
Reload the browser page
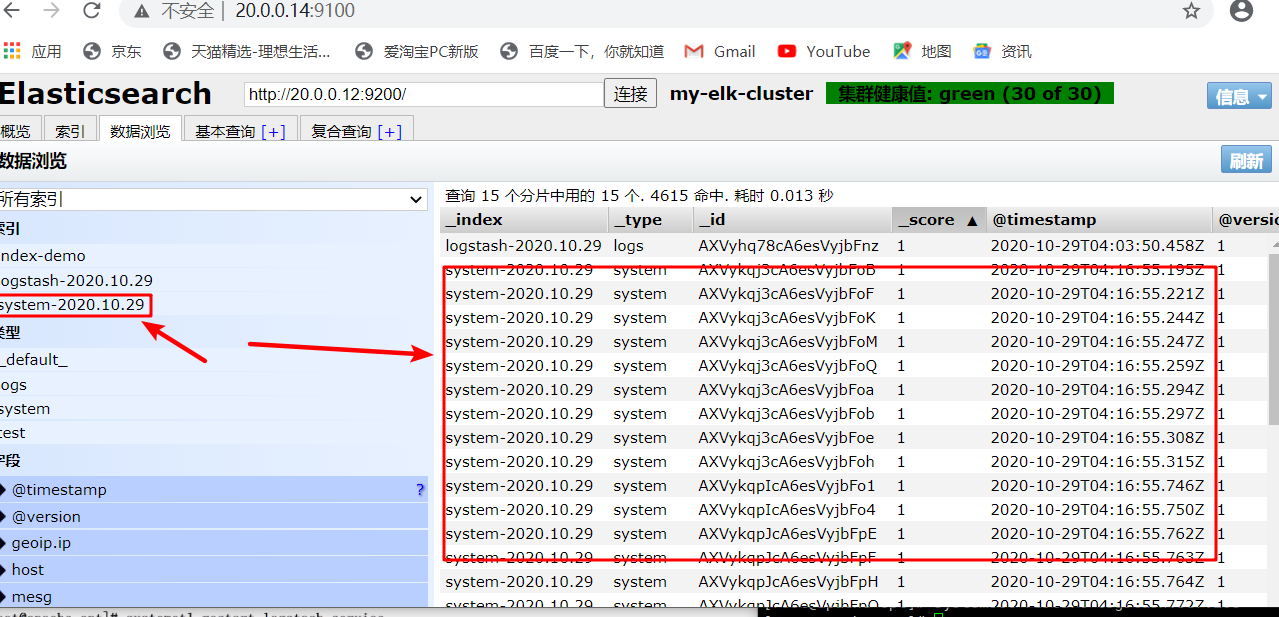pyautogui.click(x=91, y=11)
